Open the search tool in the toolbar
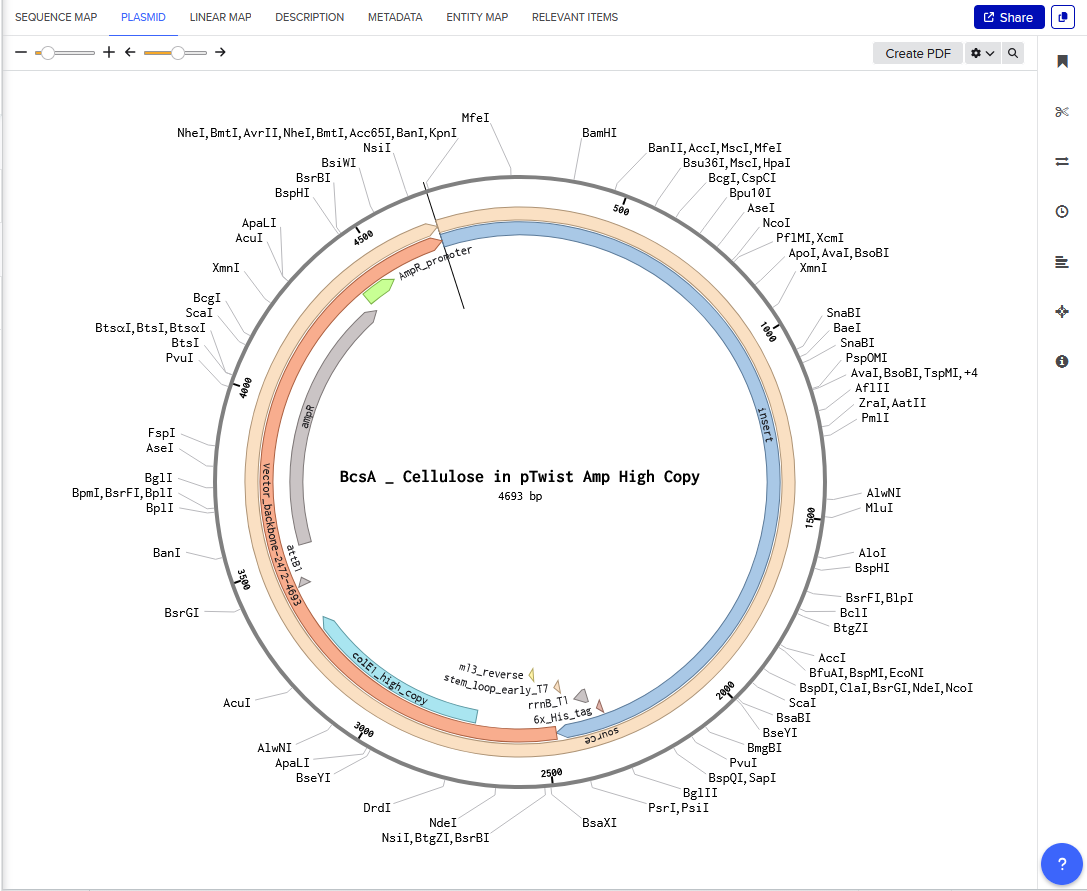 tap(1012, 53)
